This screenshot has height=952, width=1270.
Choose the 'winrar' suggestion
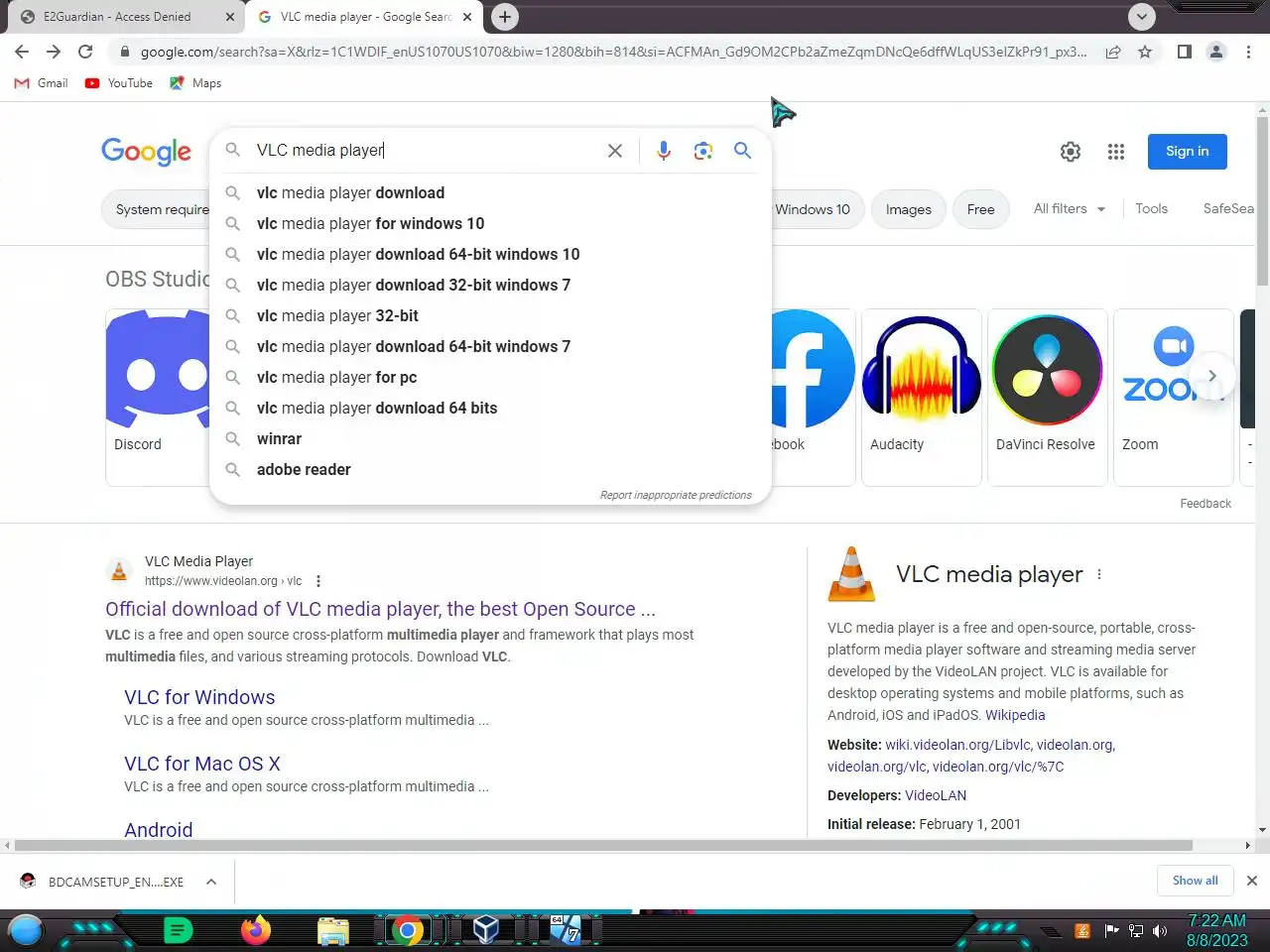coord(490,439)
